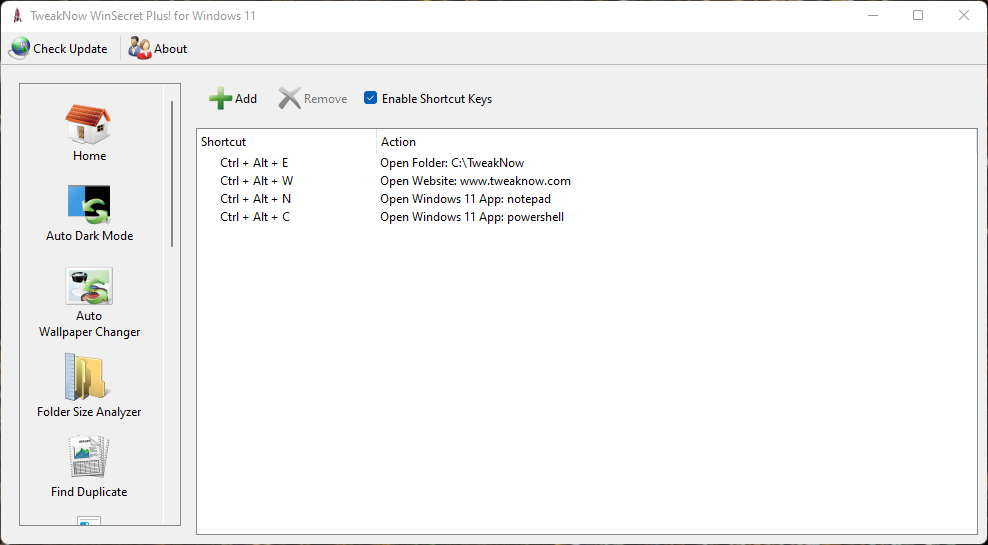
Task: Click the Folder Size Analyzer label
Action: pos(89,411)
